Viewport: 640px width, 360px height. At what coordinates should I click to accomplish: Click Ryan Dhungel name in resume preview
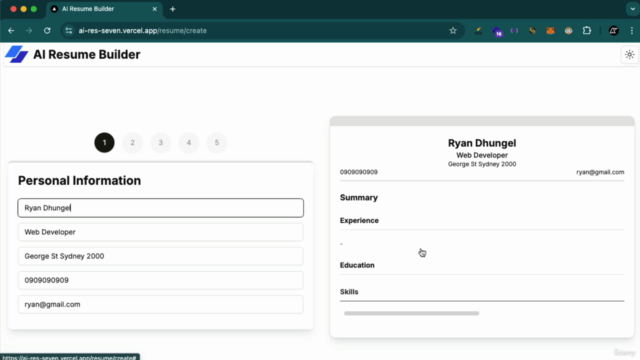click(482, 143)
